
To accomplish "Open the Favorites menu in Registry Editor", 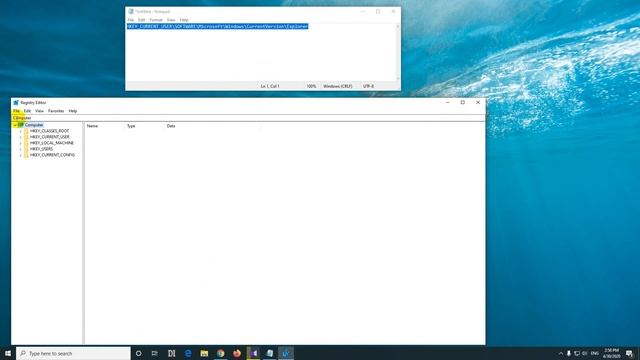I will [56, 111].
